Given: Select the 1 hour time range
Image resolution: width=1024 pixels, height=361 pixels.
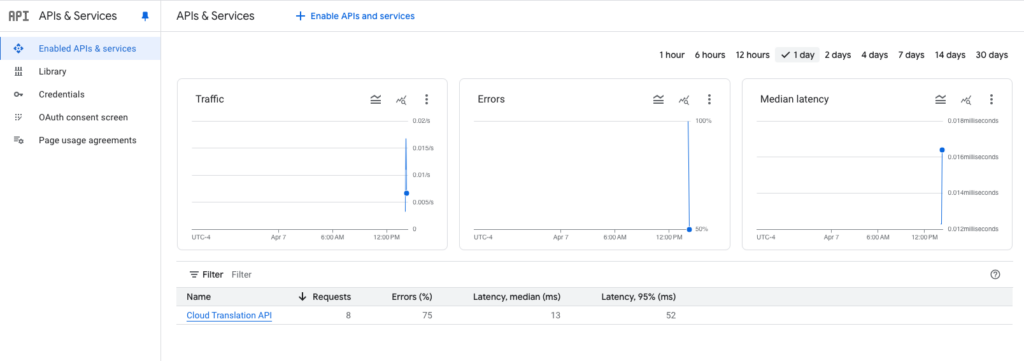Looking at the screenshot, I should tap(671, 55).
